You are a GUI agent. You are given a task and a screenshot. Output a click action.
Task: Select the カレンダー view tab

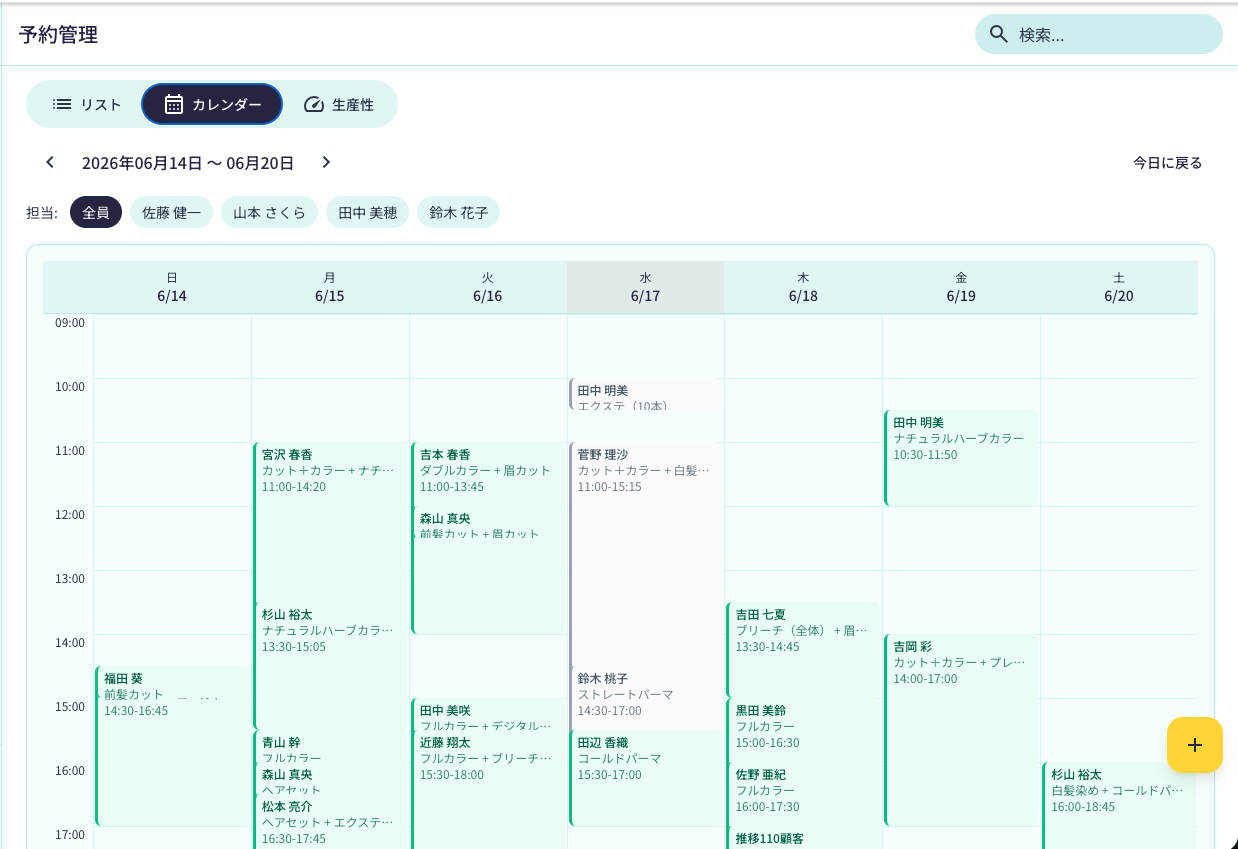pyautogui.click(x=212, y=104)
